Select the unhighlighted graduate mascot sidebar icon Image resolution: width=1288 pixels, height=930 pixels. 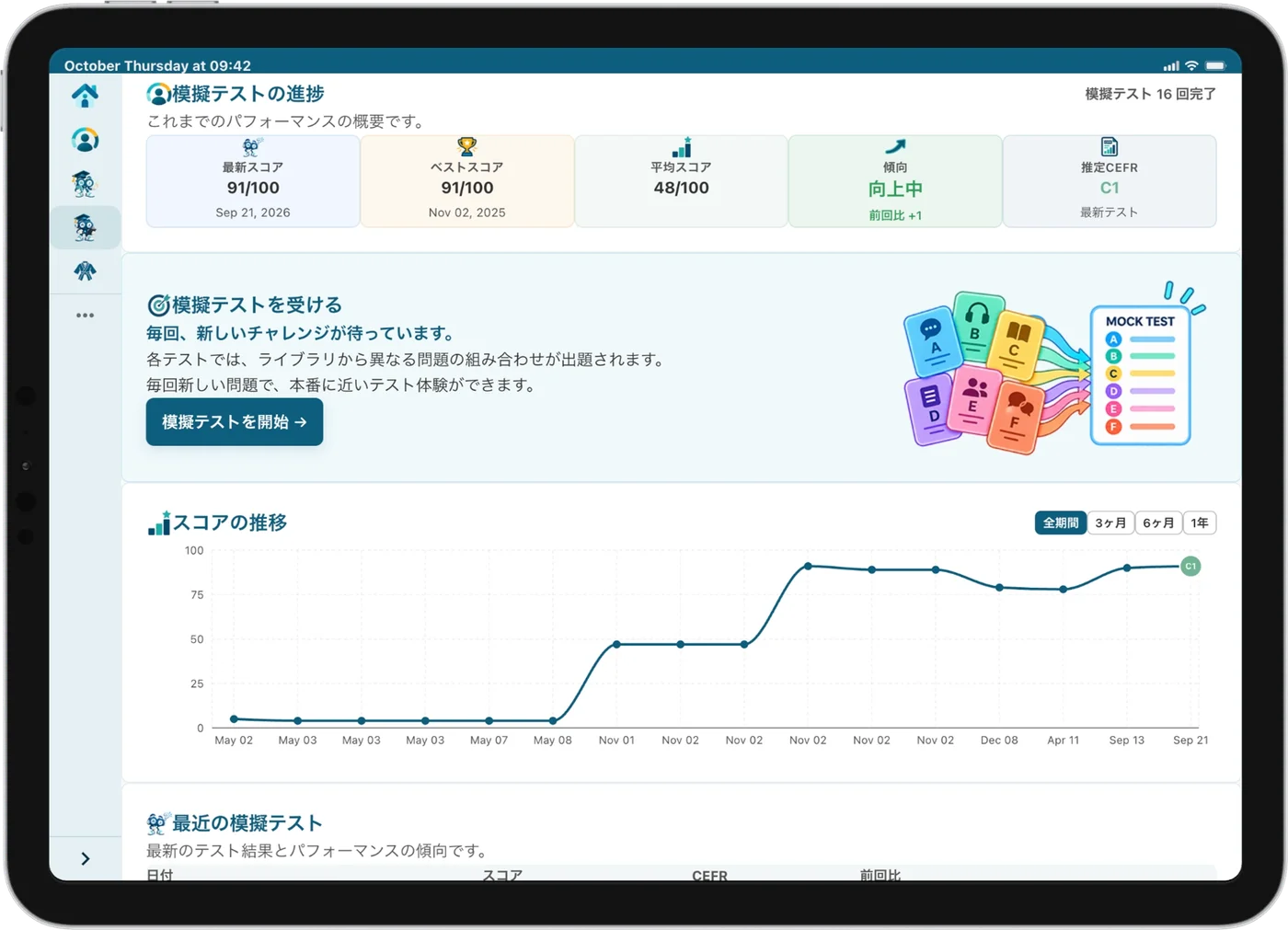(x=85, y=184)
